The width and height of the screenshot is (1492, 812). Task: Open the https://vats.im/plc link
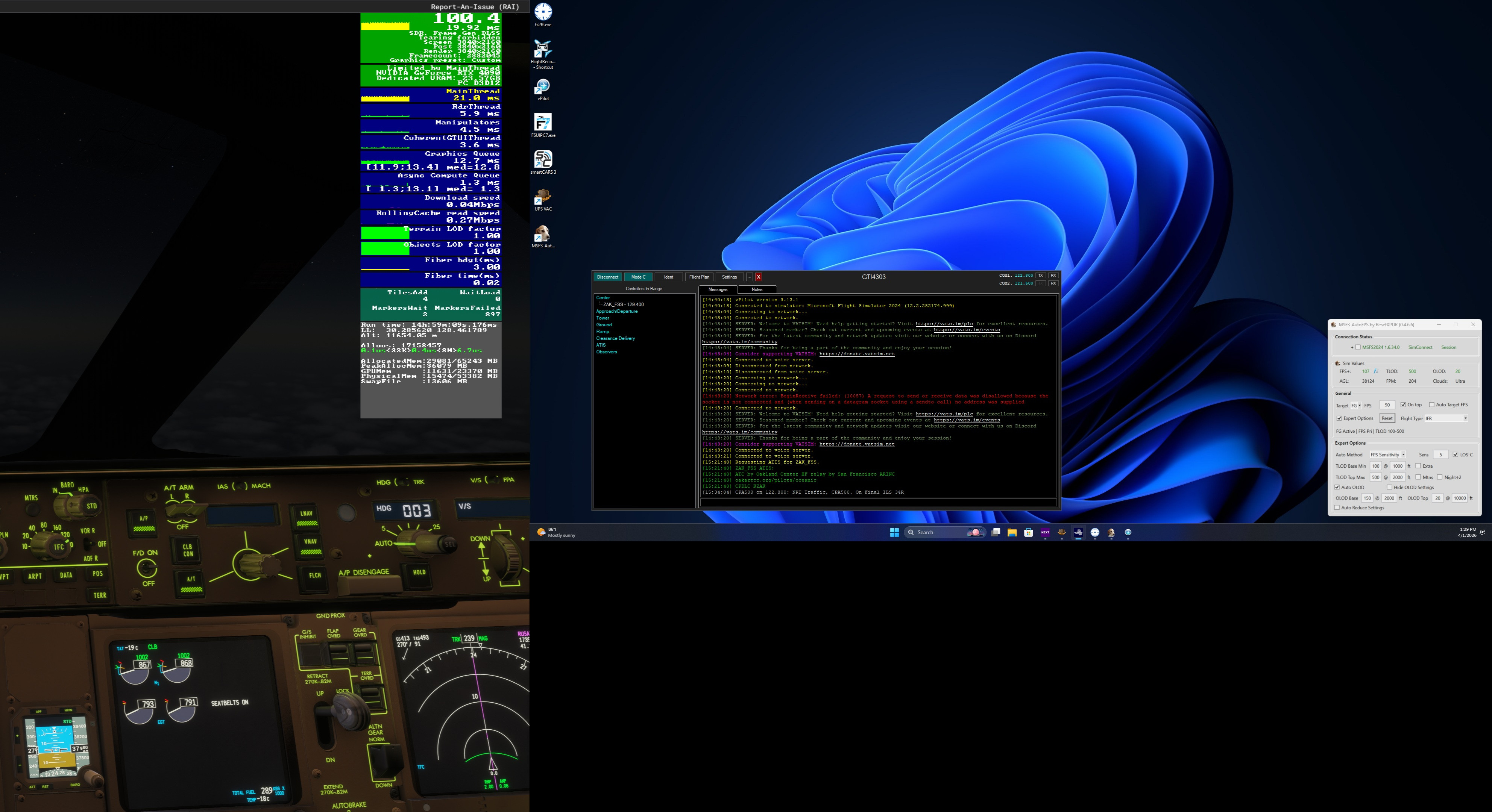944,324
